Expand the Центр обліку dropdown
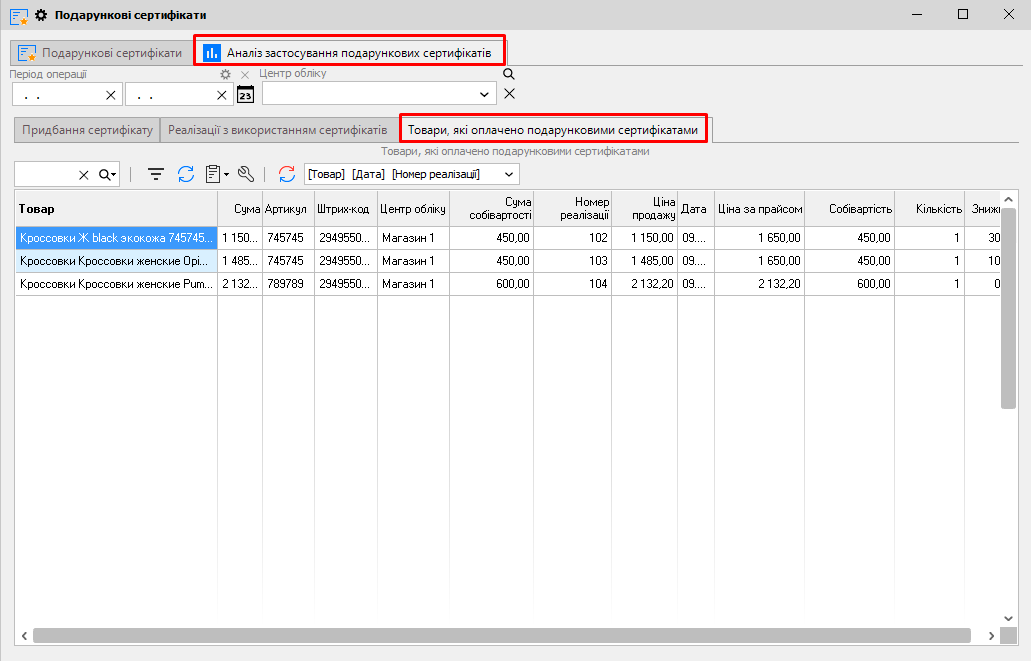The height and width of the screenshot is (661, 1031). [486, 94]
